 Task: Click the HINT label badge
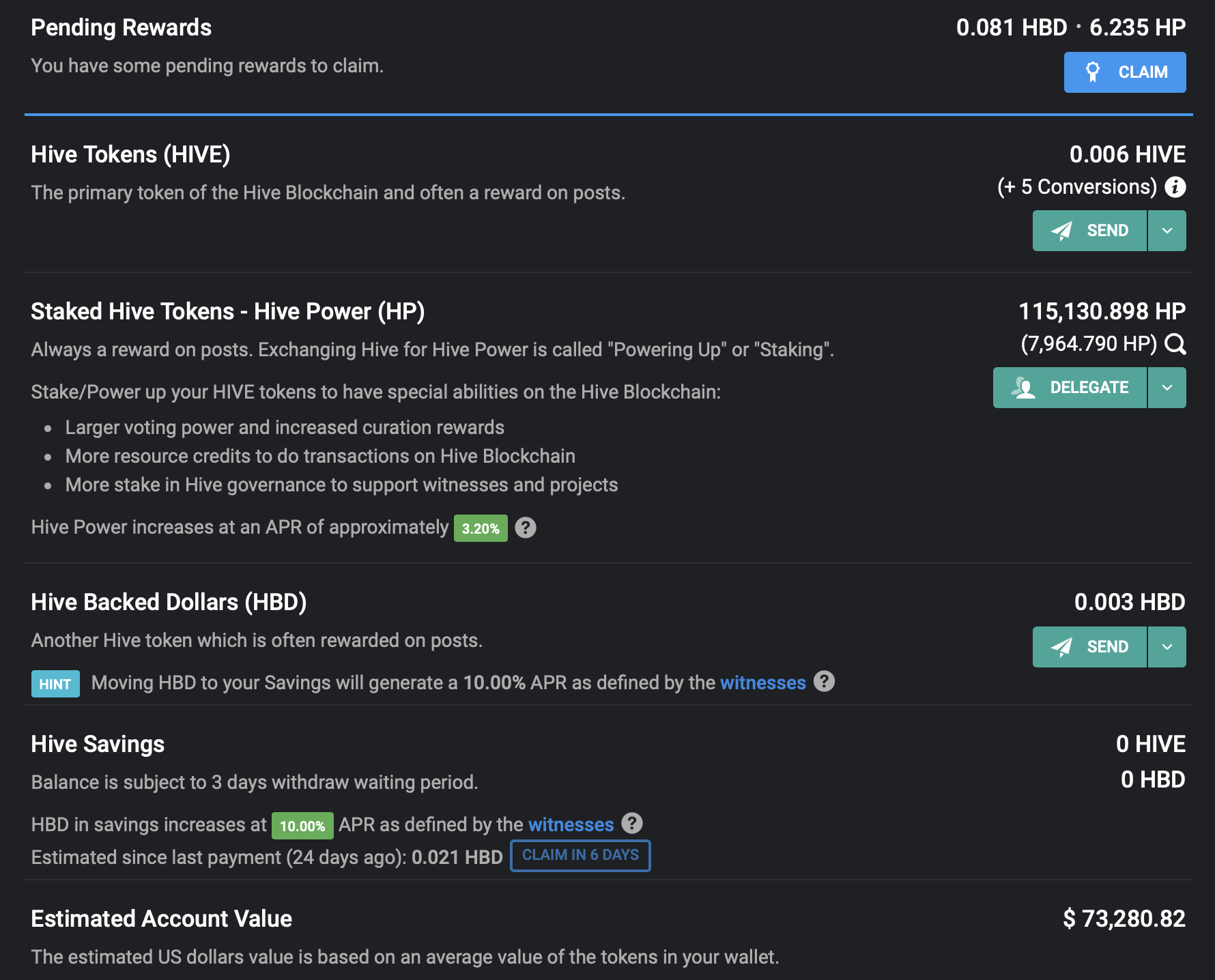pos(55,684)
